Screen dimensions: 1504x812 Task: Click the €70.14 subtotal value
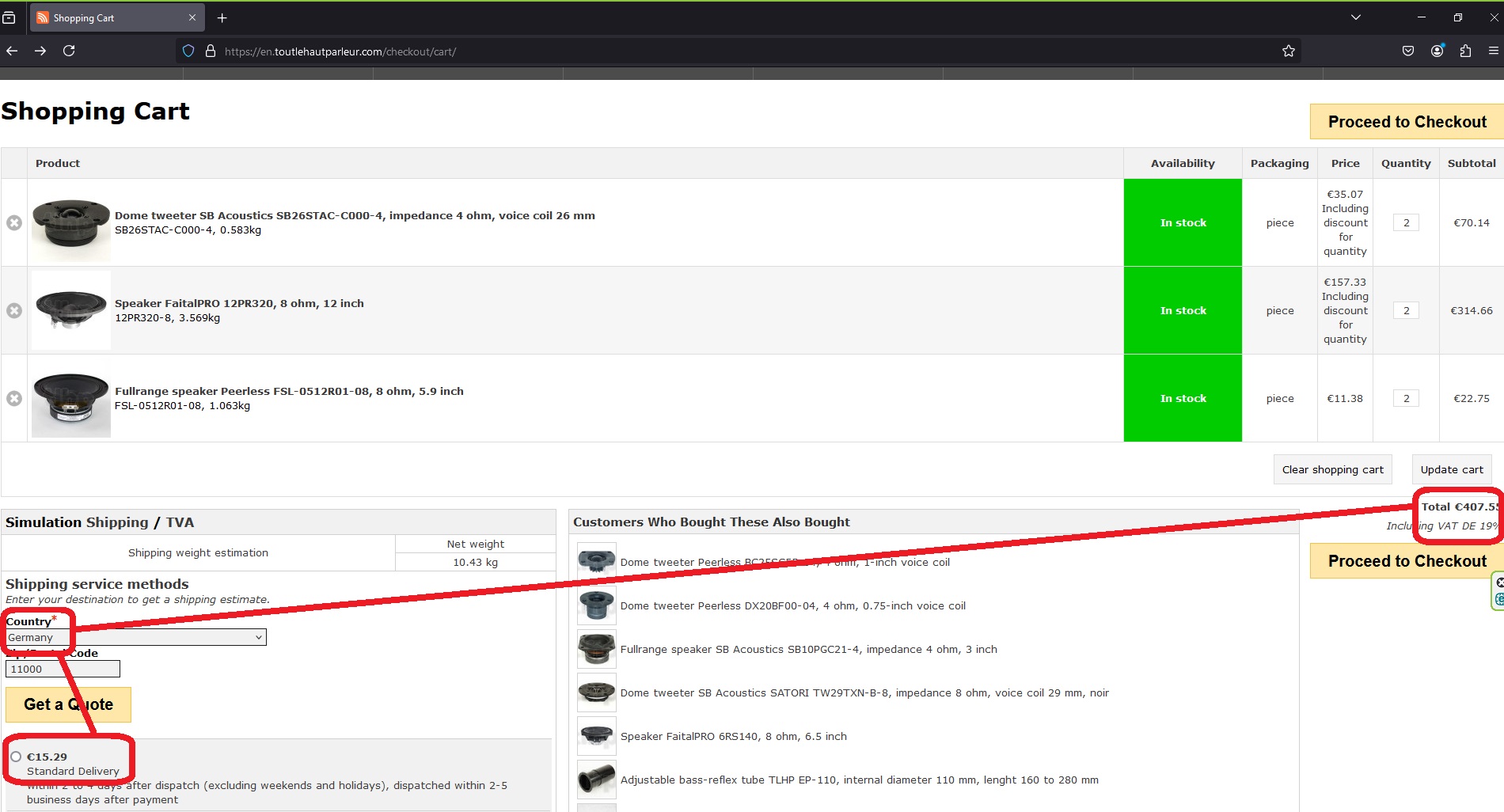coord(1471,222)
